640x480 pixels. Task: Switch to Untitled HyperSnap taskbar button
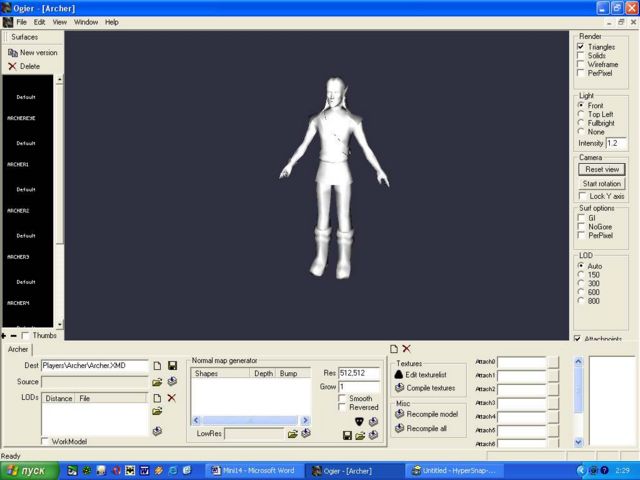click(454, 471)
